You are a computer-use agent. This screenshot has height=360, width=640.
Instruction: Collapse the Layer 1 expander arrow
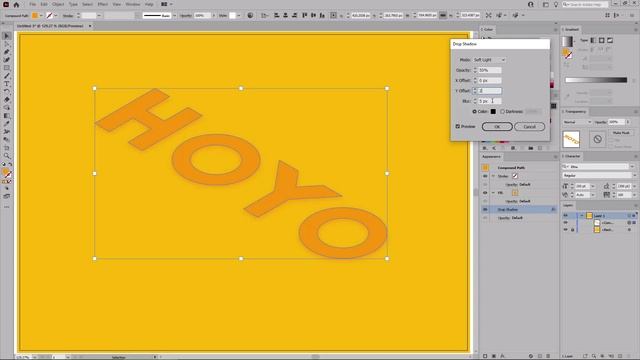582,216
